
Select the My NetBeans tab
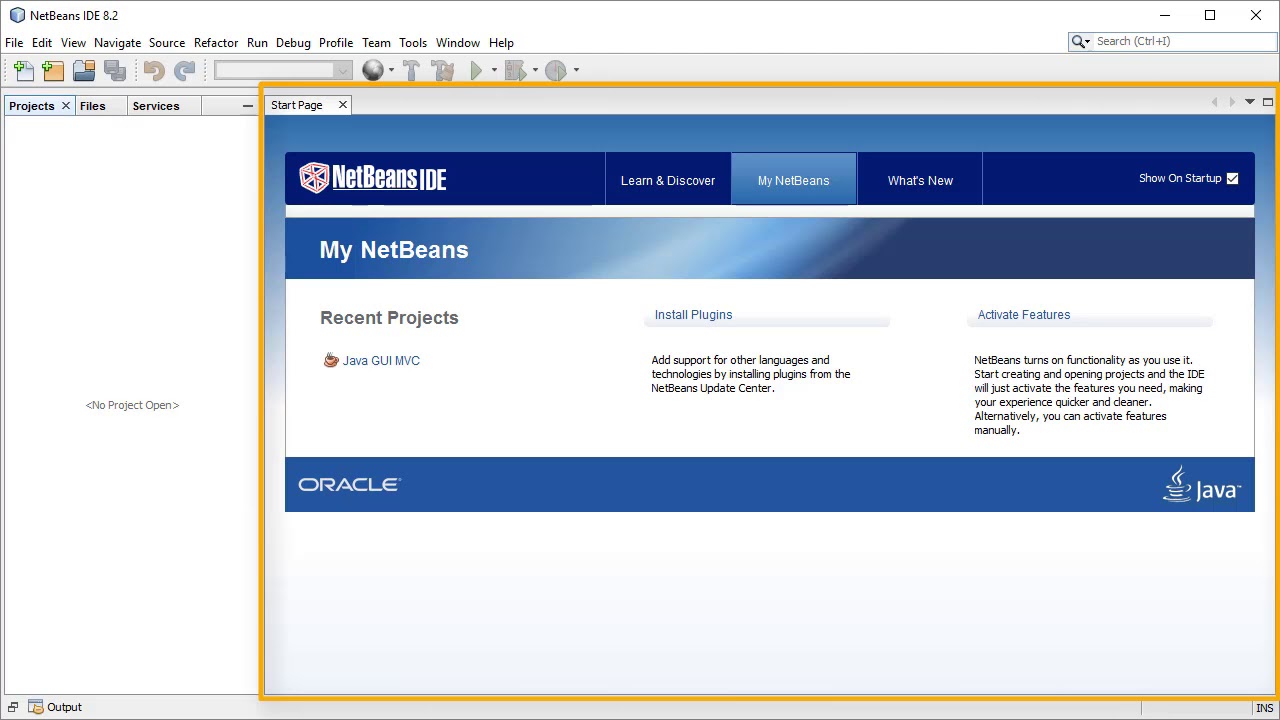click(x=794, y=180)
